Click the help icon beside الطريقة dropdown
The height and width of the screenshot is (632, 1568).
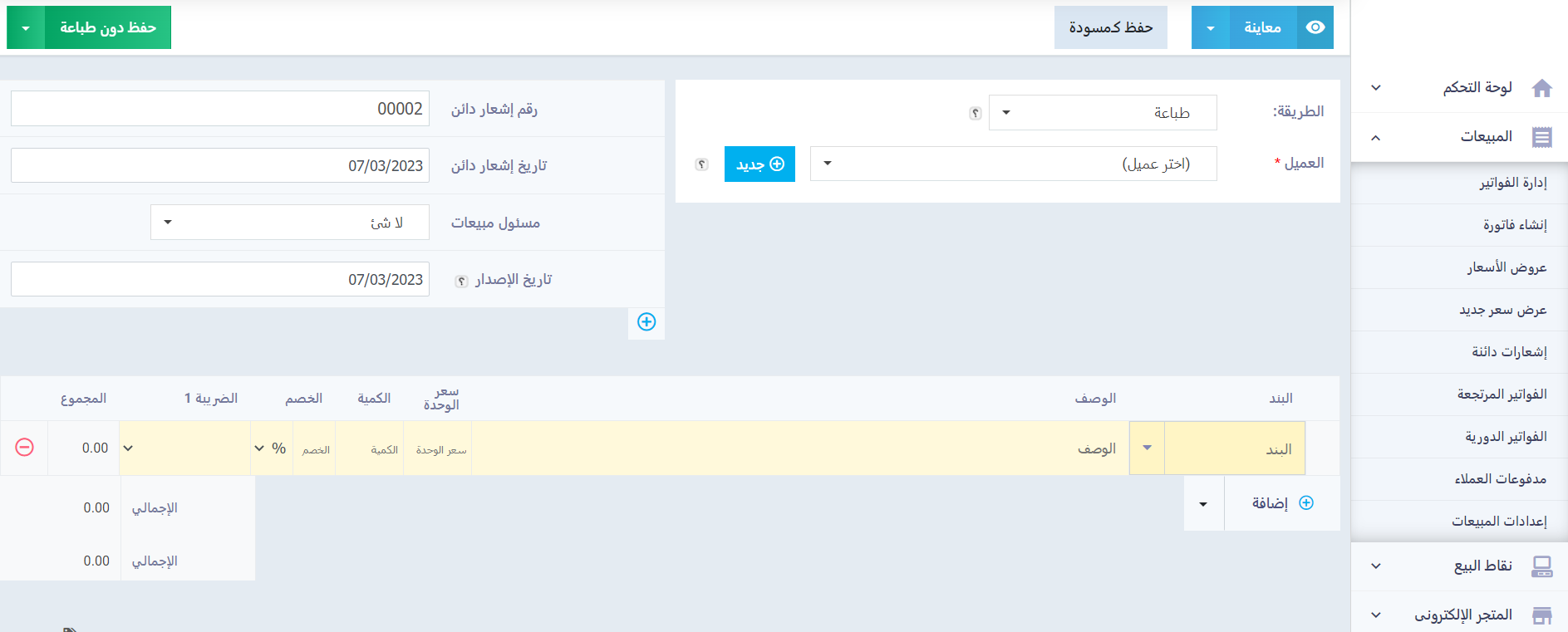976,113
